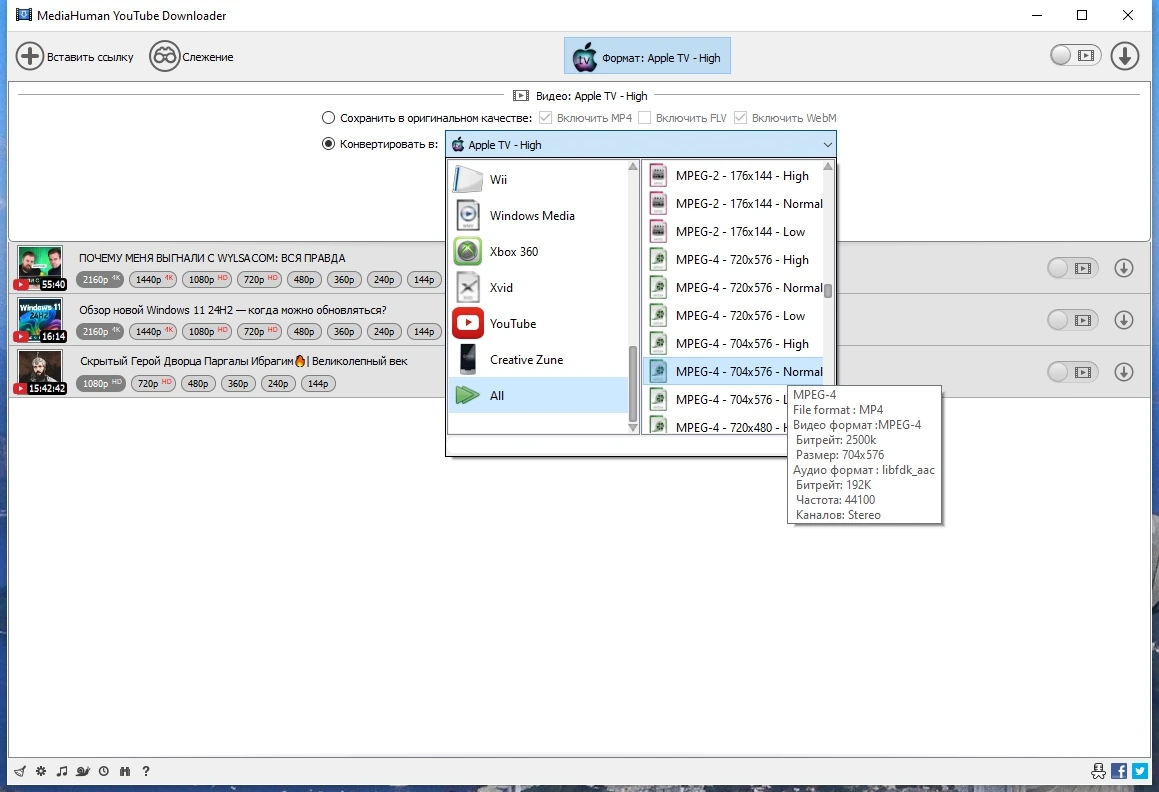Click the clock history icon
The image size is (1159, 792).
(x=104, y=771)
